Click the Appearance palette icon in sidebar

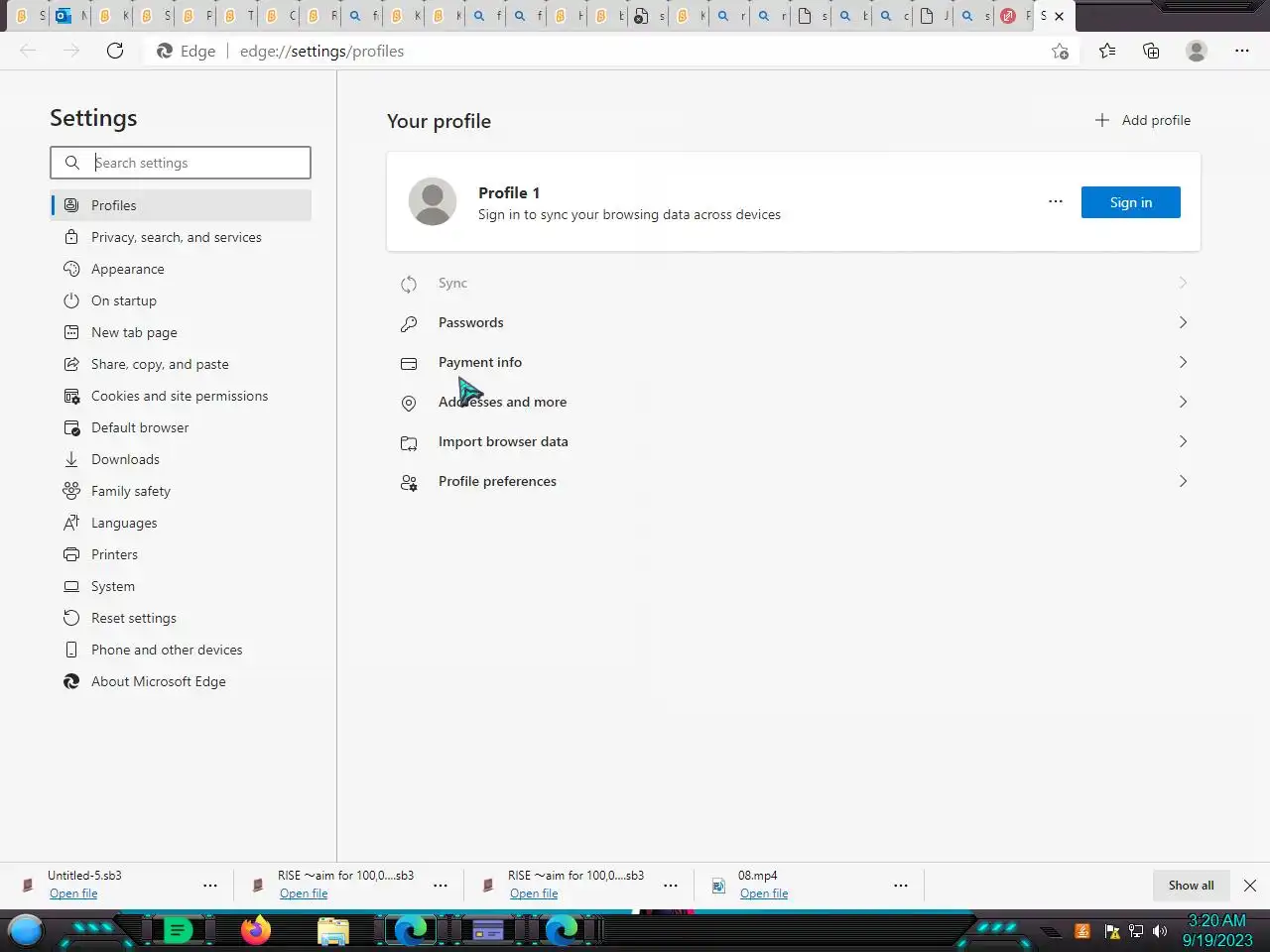pyautogui.click(x=71, y=269)
